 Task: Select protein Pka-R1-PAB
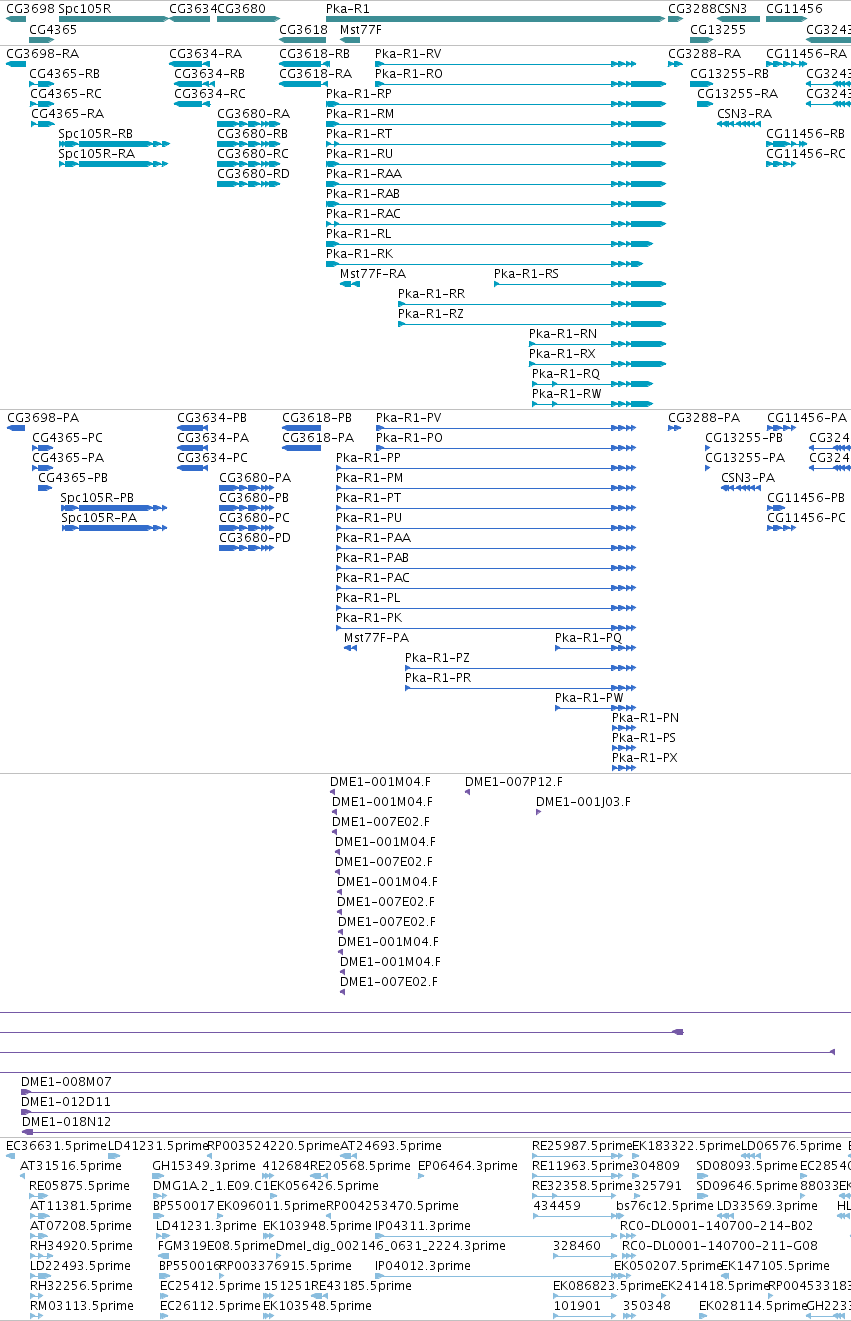point(373,557)
